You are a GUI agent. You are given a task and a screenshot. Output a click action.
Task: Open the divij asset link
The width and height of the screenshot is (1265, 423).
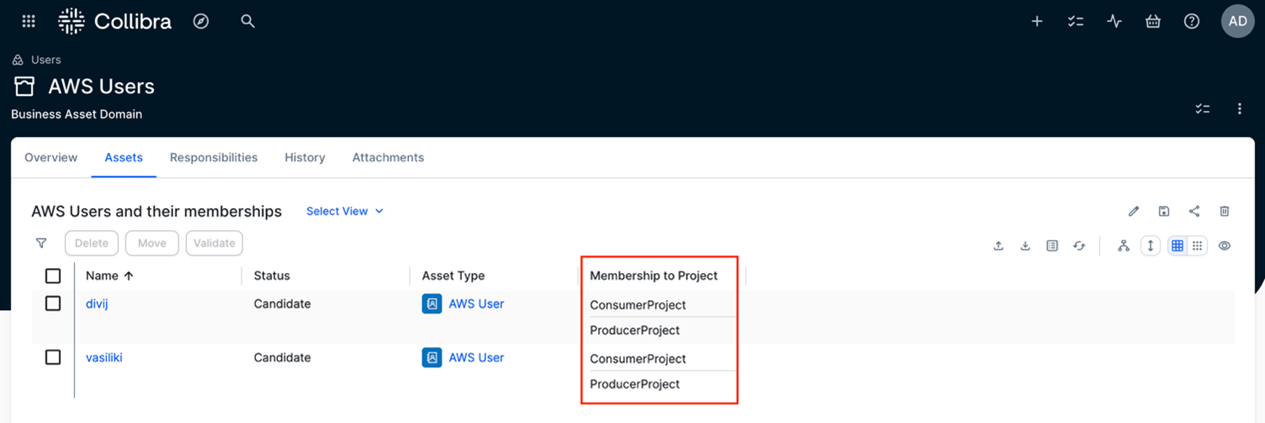[97, 304]
